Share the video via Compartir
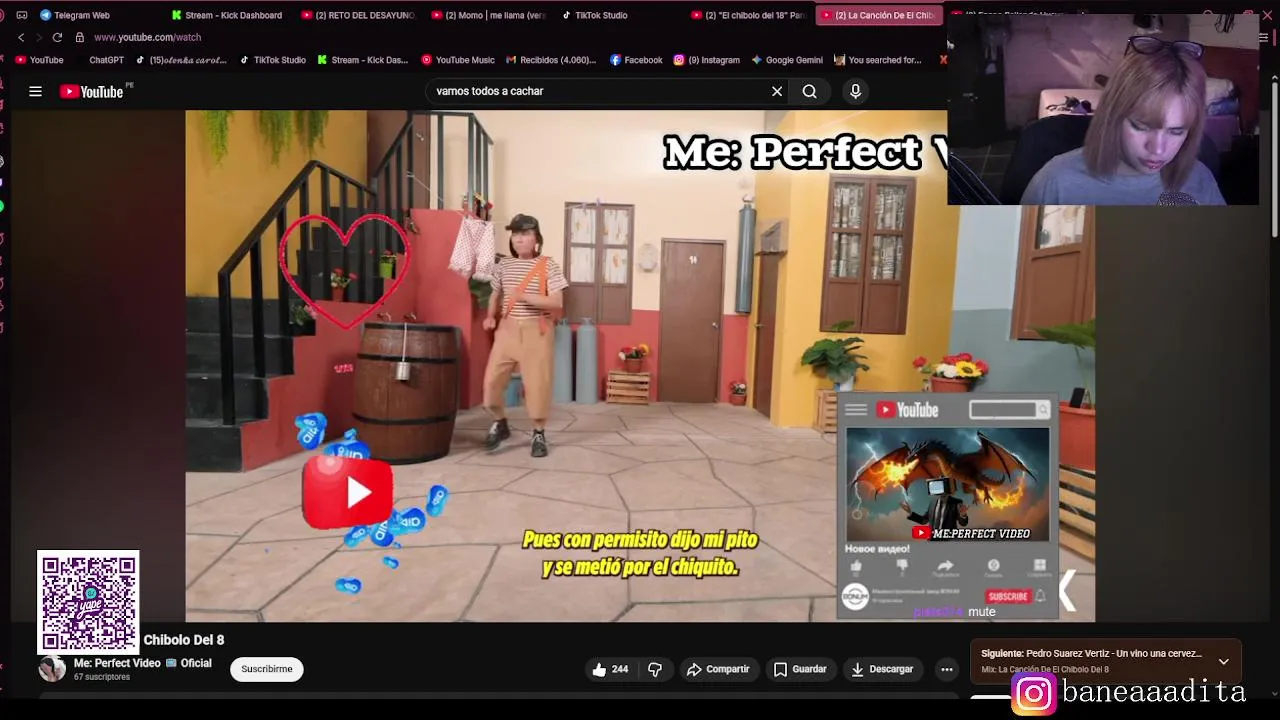The width and height of the screenshot is (1280, 720). click(x=718, y=669)
